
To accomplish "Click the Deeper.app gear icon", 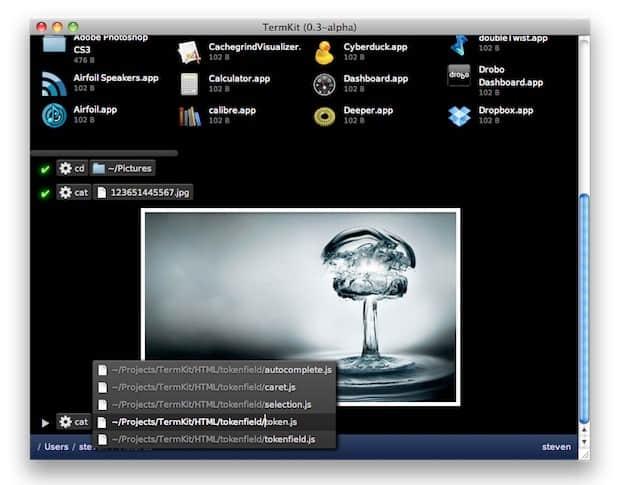I will [x=324, y=116].
